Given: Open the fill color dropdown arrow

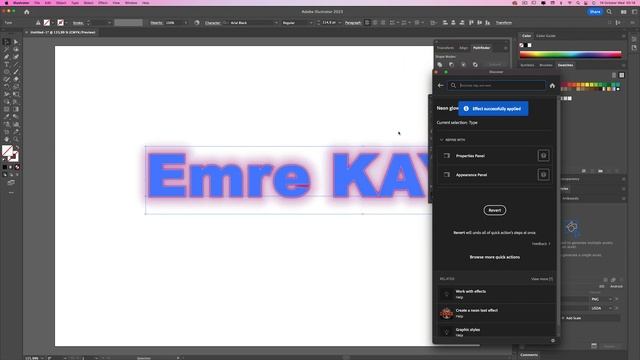Looking at the screenshot, I should coord(53,23).
